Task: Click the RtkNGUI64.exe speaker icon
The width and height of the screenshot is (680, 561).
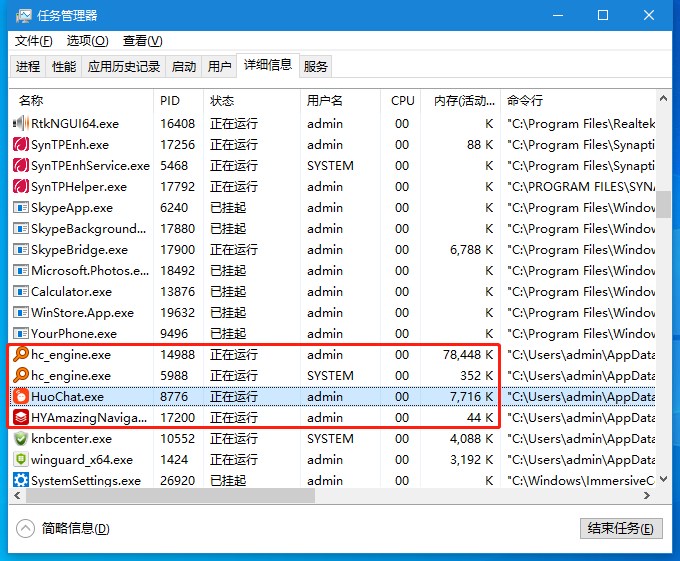Action: click(21, 124)
